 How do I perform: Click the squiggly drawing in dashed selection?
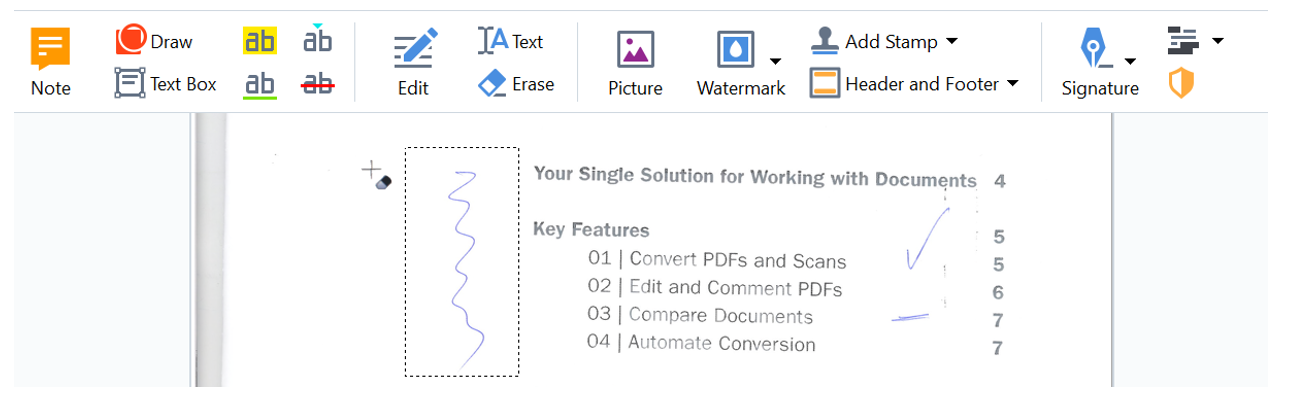coord(462,262)
